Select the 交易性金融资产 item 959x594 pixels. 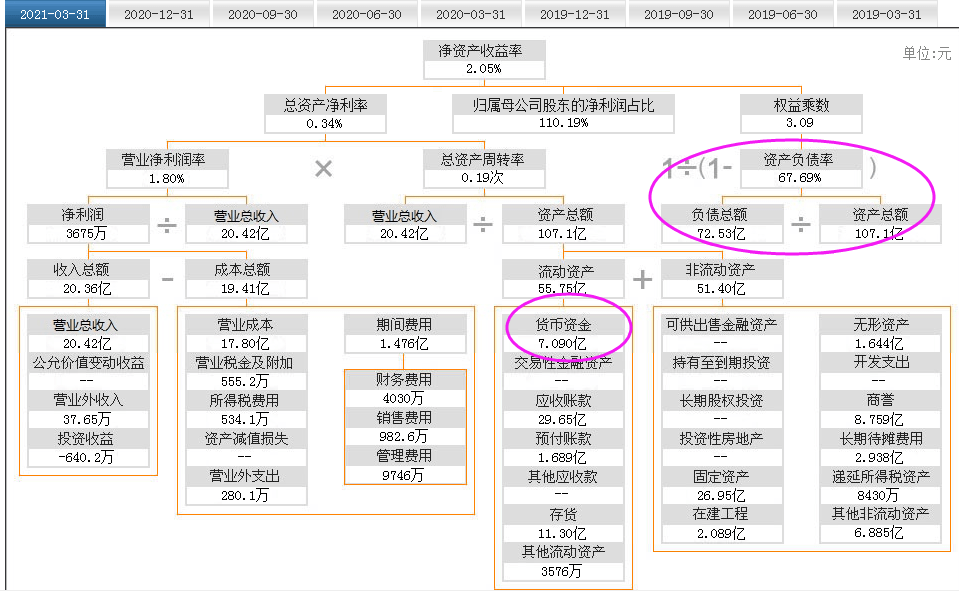tap(563, 372)
